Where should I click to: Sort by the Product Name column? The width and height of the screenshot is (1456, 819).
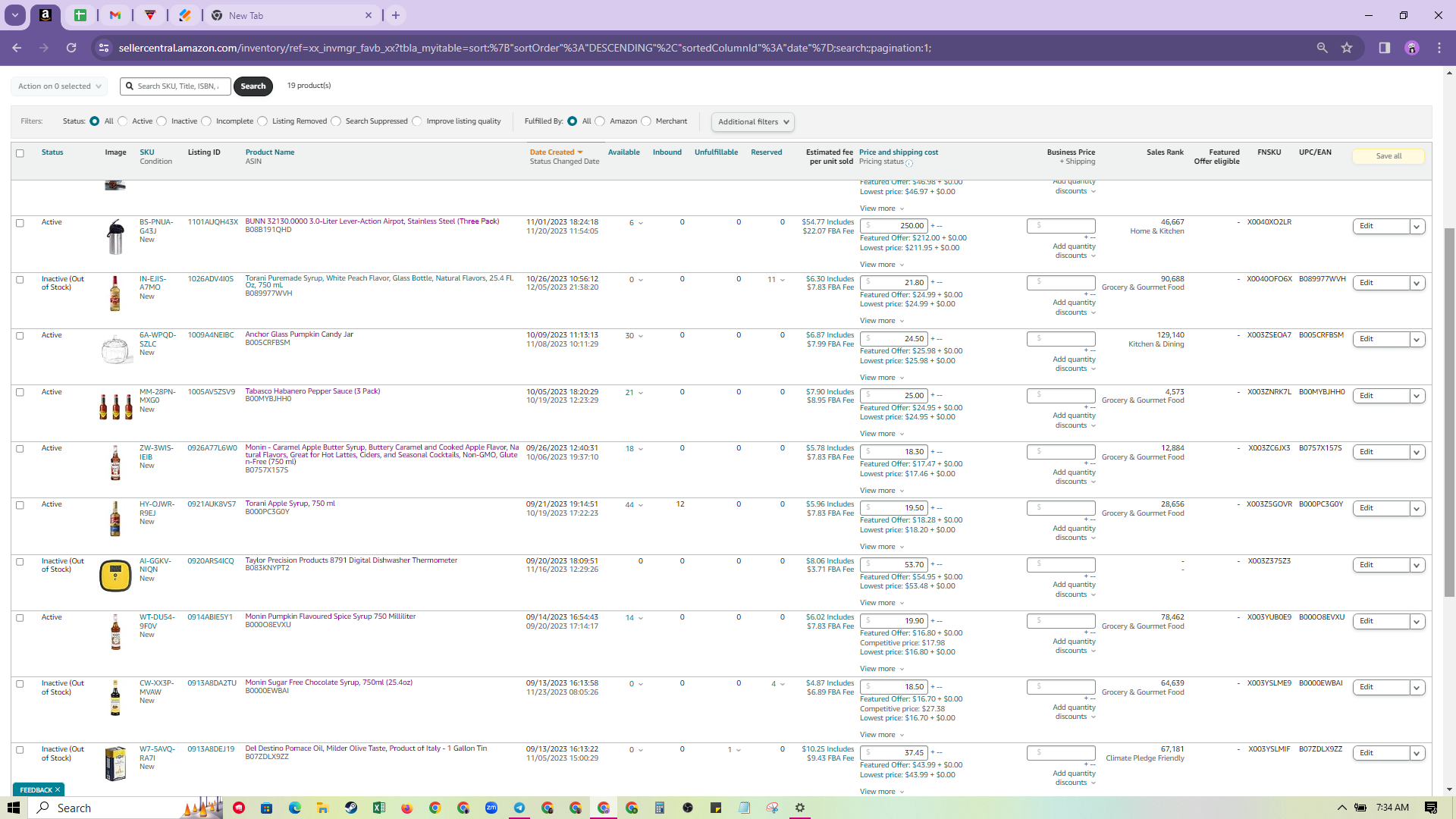(270, 152)
